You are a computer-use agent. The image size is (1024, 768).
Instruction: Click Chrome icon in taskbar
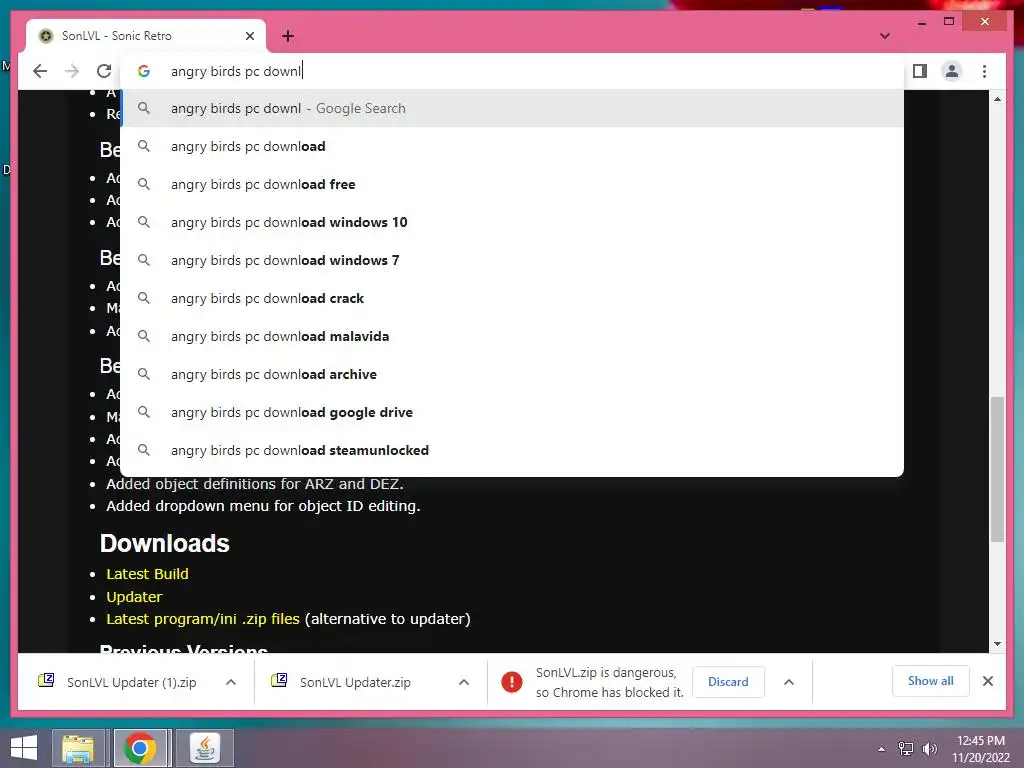[x=140, y=748]
